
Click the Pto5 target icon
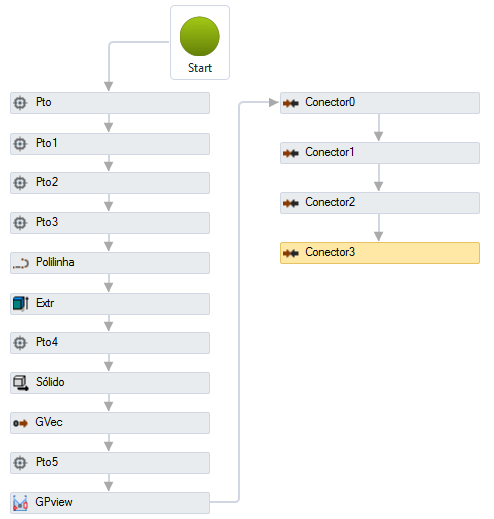(x=20, y=463)
